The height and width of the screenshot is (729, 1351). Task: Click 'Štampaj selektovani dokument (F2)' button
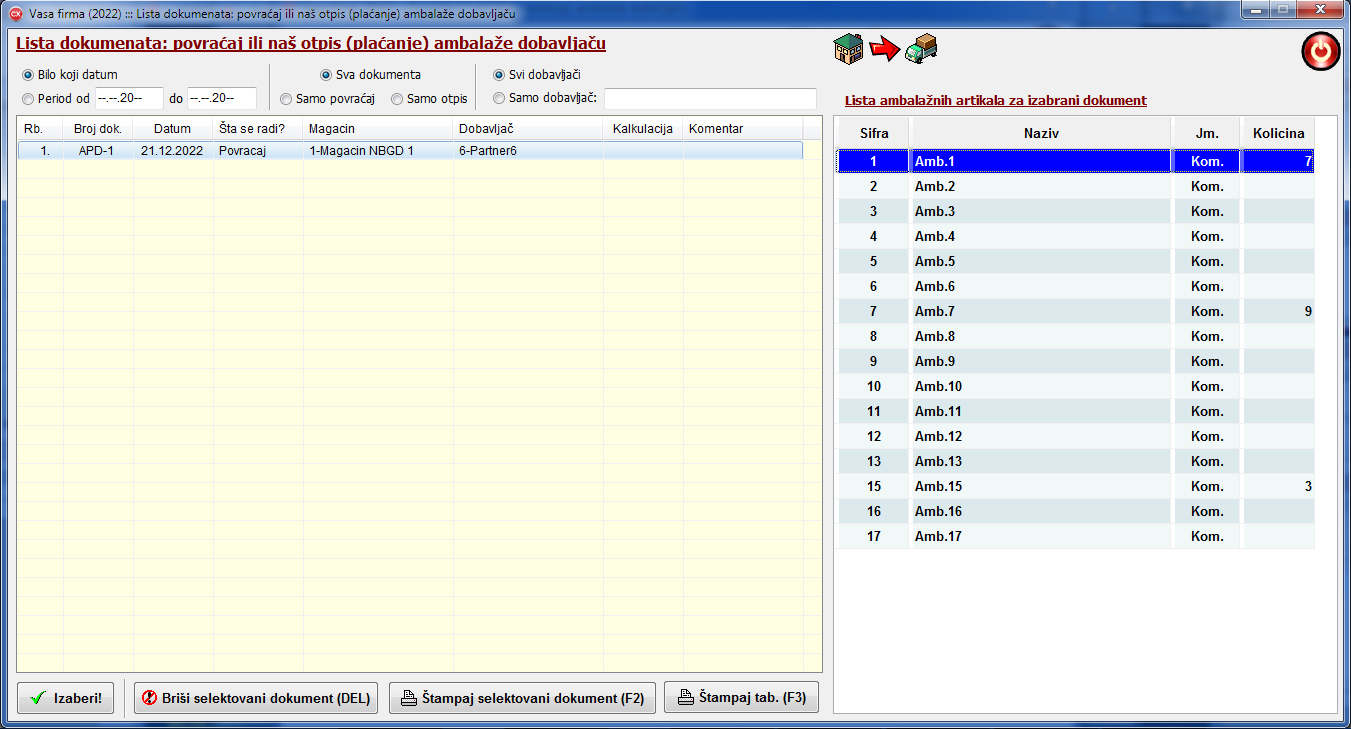click(522, 698)
